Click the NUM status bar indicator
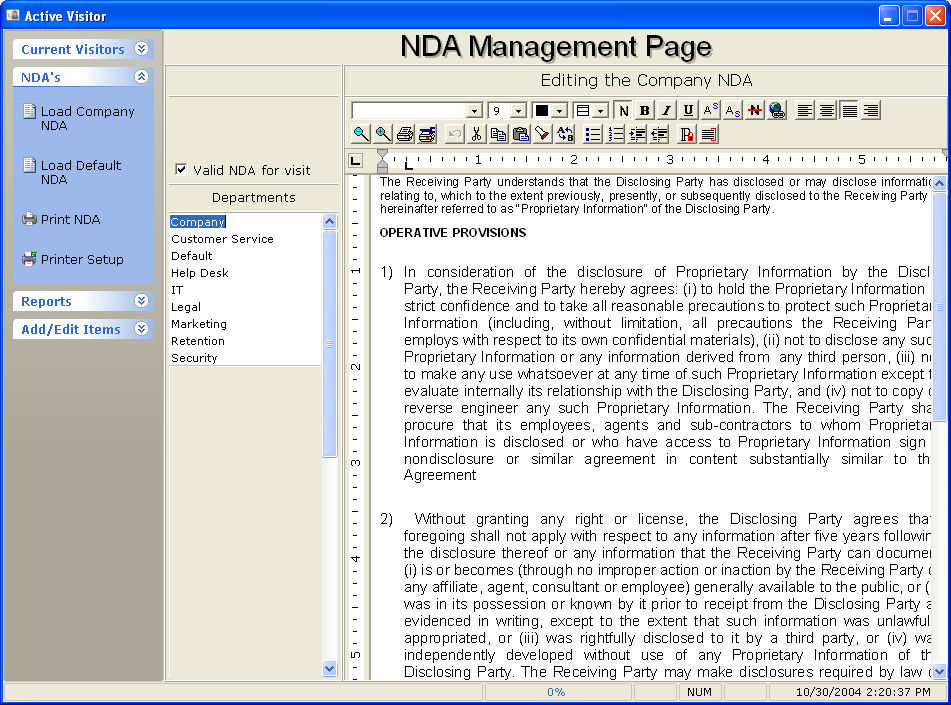This screenshot has width=951, height=705. [699, 692]
